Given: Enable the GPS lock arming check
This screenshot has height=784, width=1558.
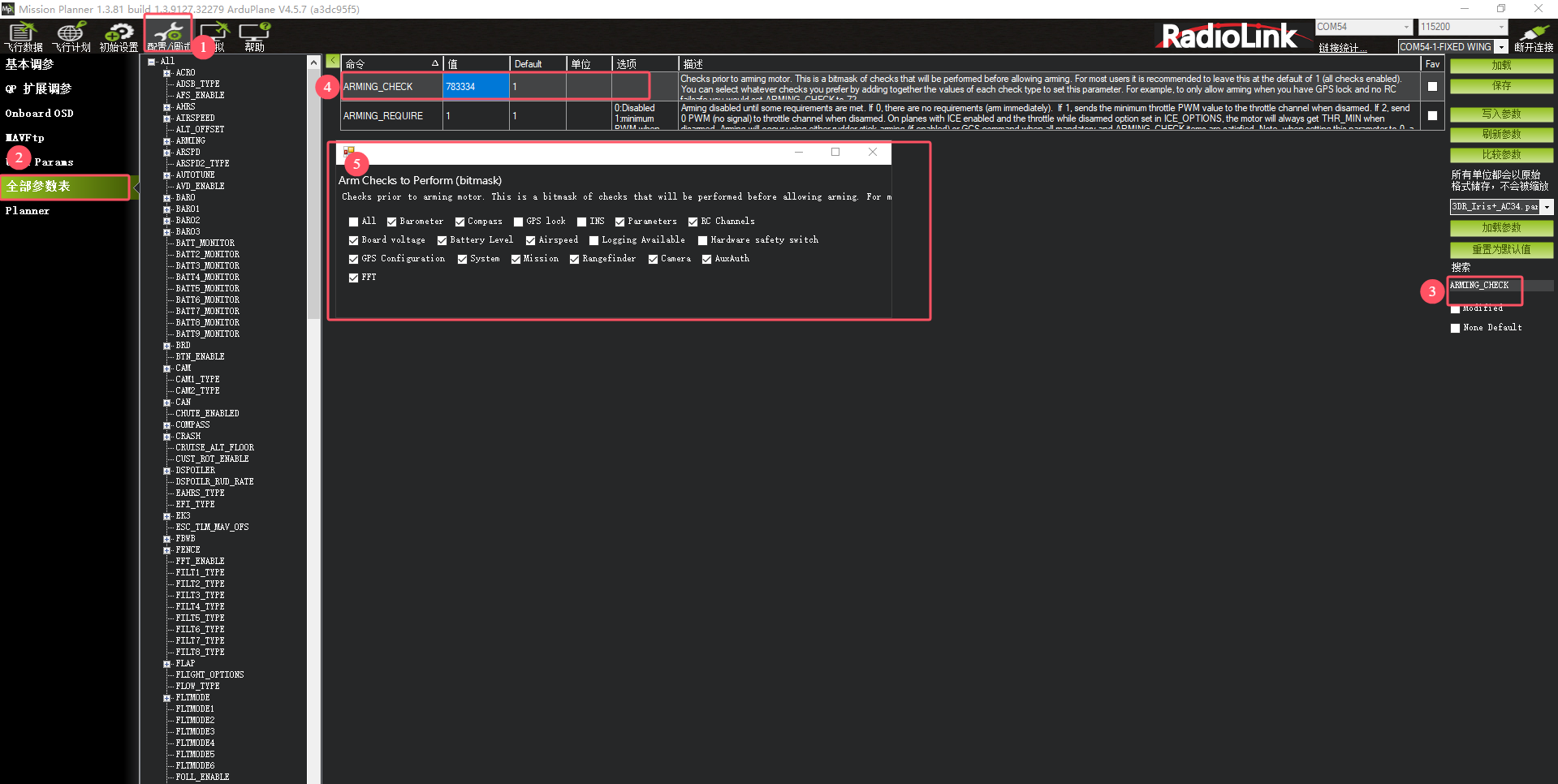Looking at the screenshot, I should [x=518, y=222].
